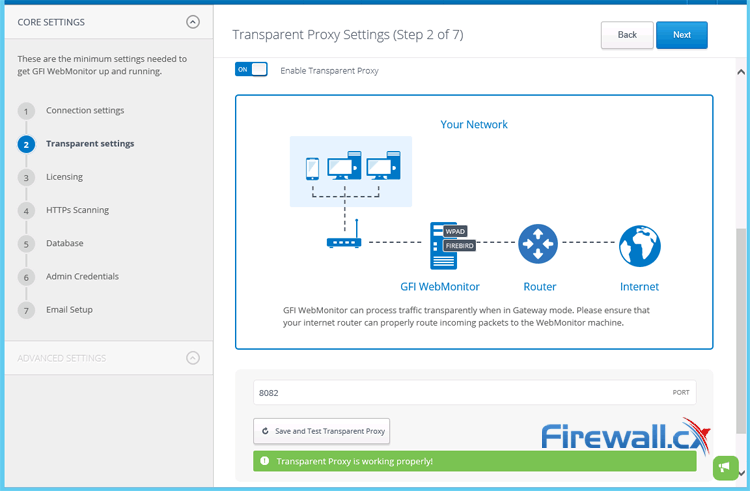This screenshot has width=750, height=491.
Task: Click the Next button
Action: [682, 35]
